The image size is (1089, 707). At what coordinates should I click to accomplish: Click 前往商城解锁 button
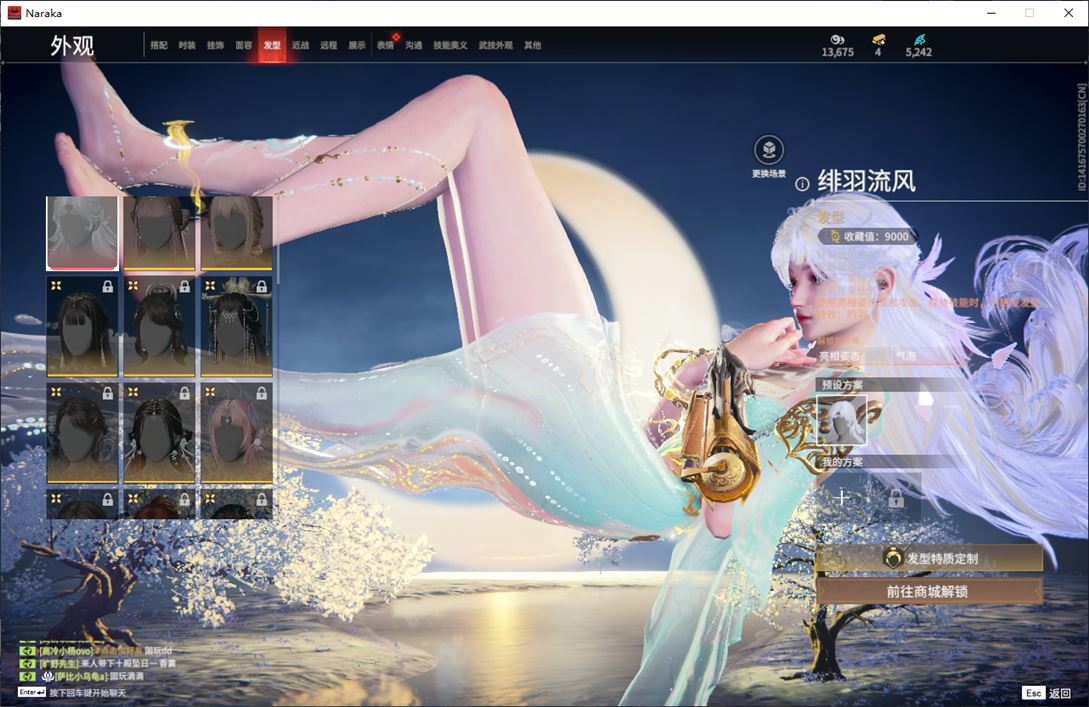[x=929, y=591]
